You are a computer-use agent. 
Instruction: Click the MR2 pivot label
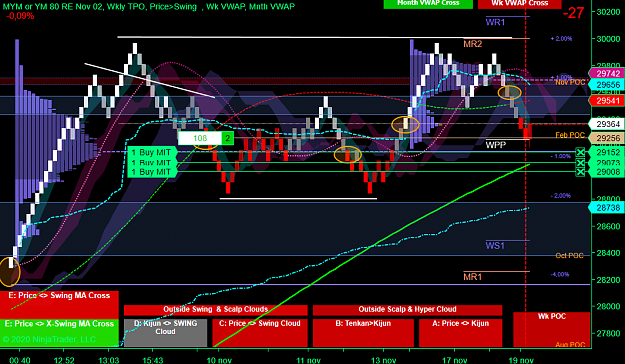tap(472, 44)
